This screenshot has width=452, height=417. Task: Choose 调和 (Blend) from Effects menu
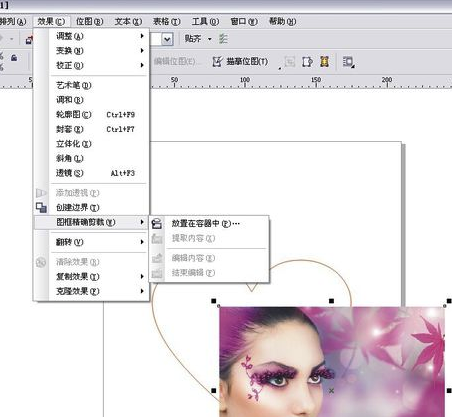point(91,100)
